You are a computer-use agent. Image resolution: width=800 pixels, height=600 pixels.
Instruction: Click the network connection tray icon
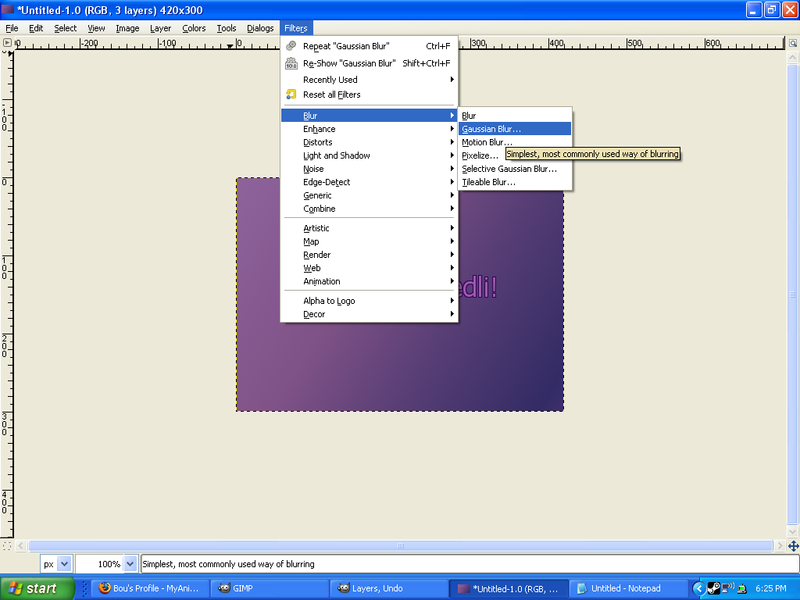(x=728, y=588)
